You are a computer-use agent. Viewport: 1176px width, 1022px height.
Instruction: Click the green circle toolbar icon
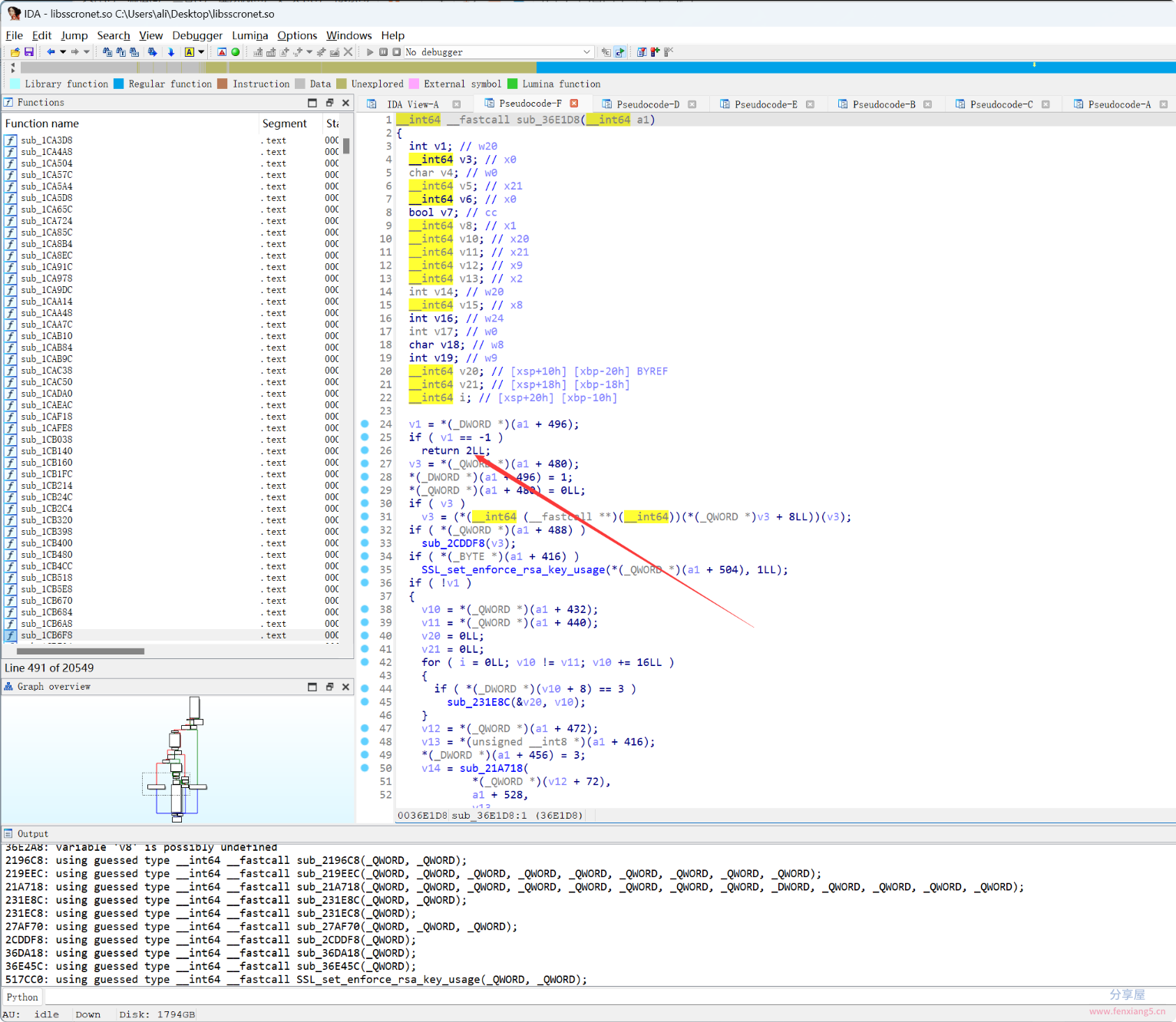[x=236, y=52]
